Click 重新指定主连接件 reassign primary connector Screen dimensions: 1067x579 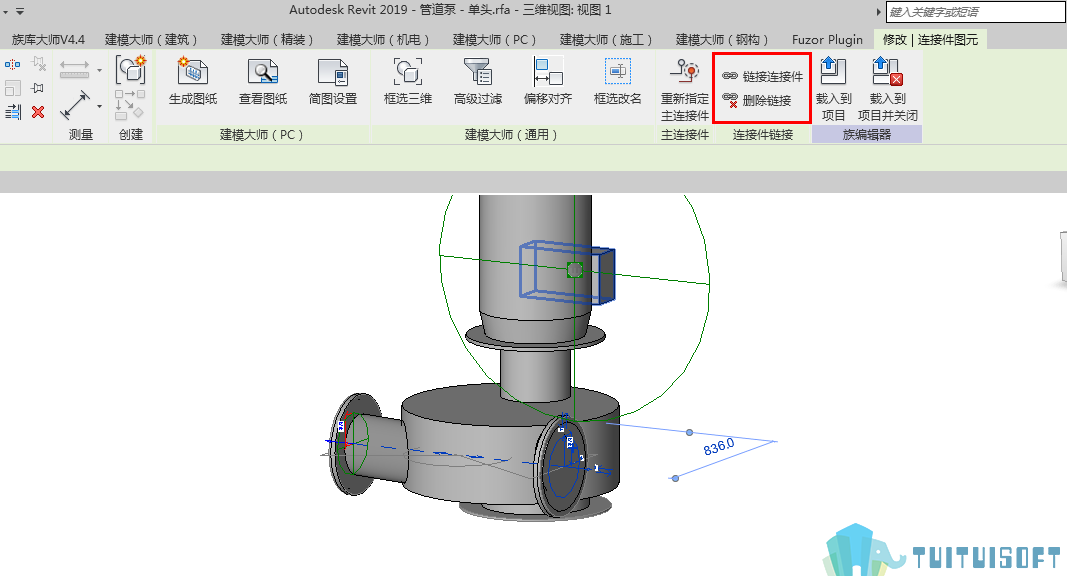[685, 89]
